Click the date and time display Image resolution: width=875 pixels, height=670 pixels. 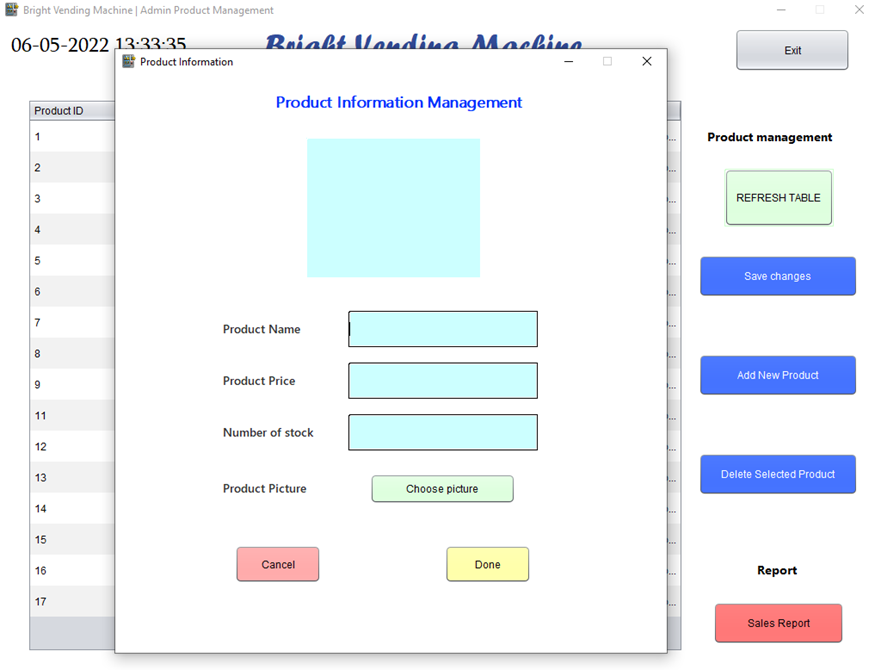(x=99, y=45)
